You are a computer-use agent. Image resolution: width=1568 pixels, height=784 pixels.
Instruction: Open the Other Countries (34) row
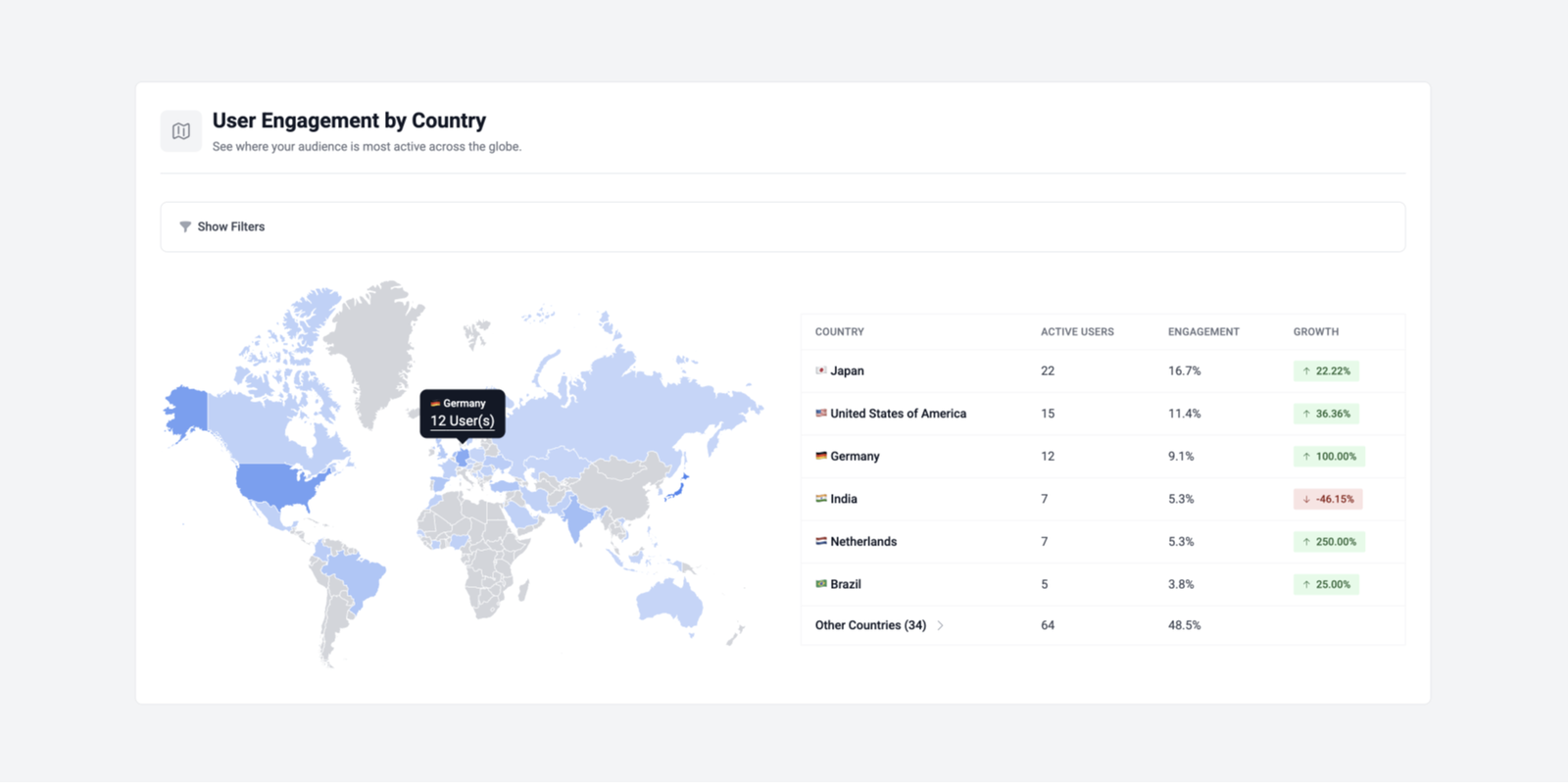pos(870,625)
